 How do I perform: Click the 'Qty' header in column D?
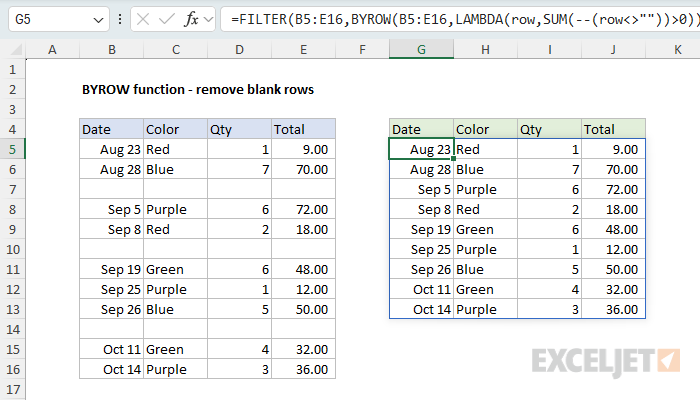[x=239, y=129]
